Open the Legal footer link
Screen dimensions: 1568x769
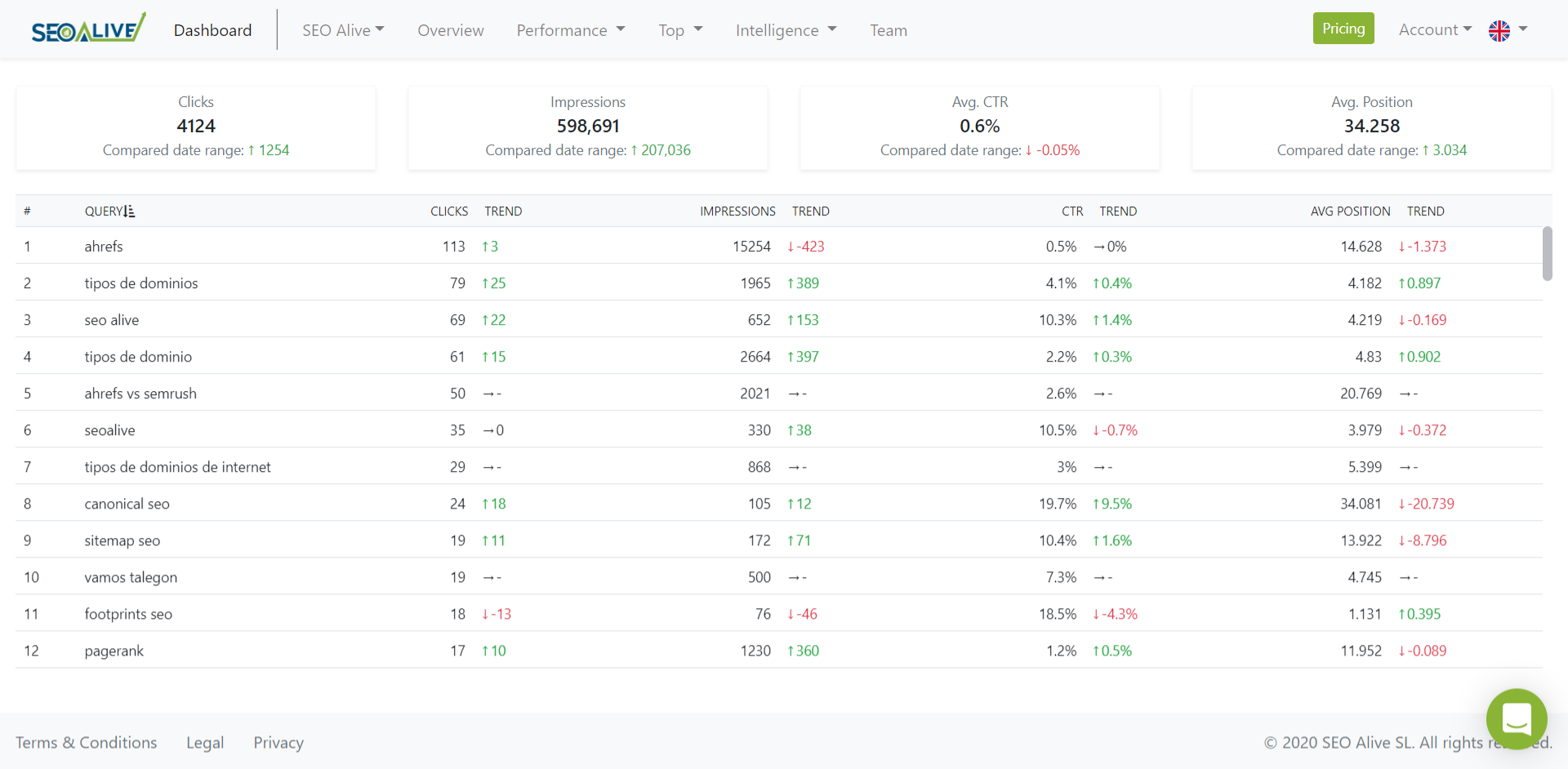pos(205,743)
